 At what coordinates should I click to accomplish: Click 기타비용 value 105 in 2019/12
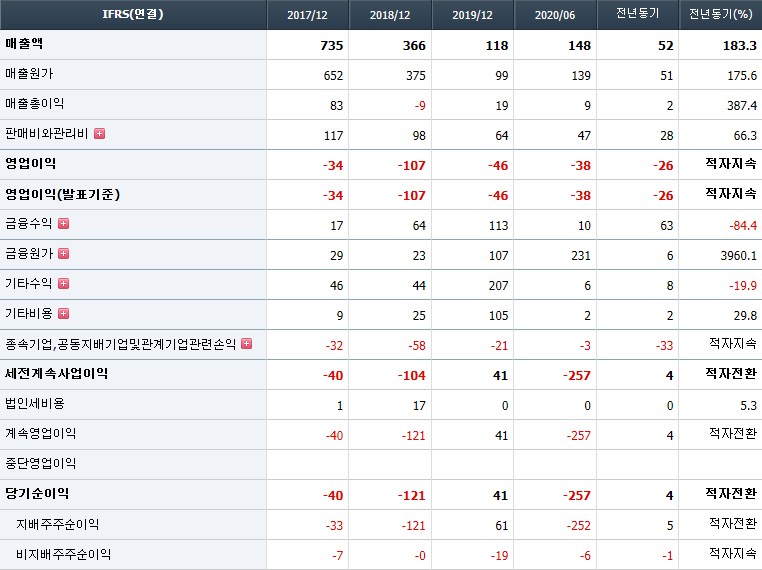(499, 316)
